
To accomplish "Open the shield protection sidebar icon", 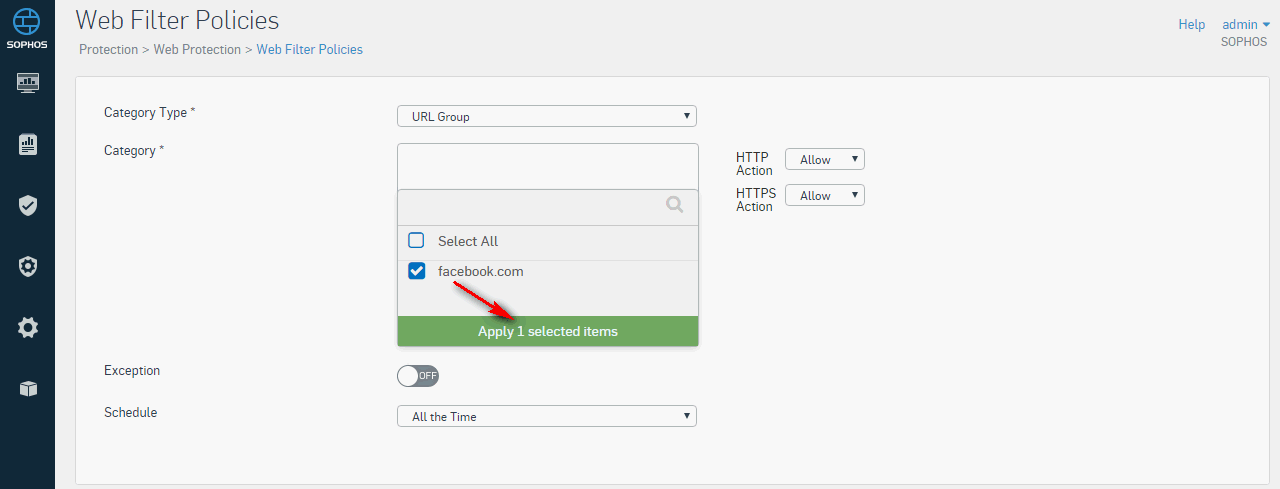I will point(27,206).
